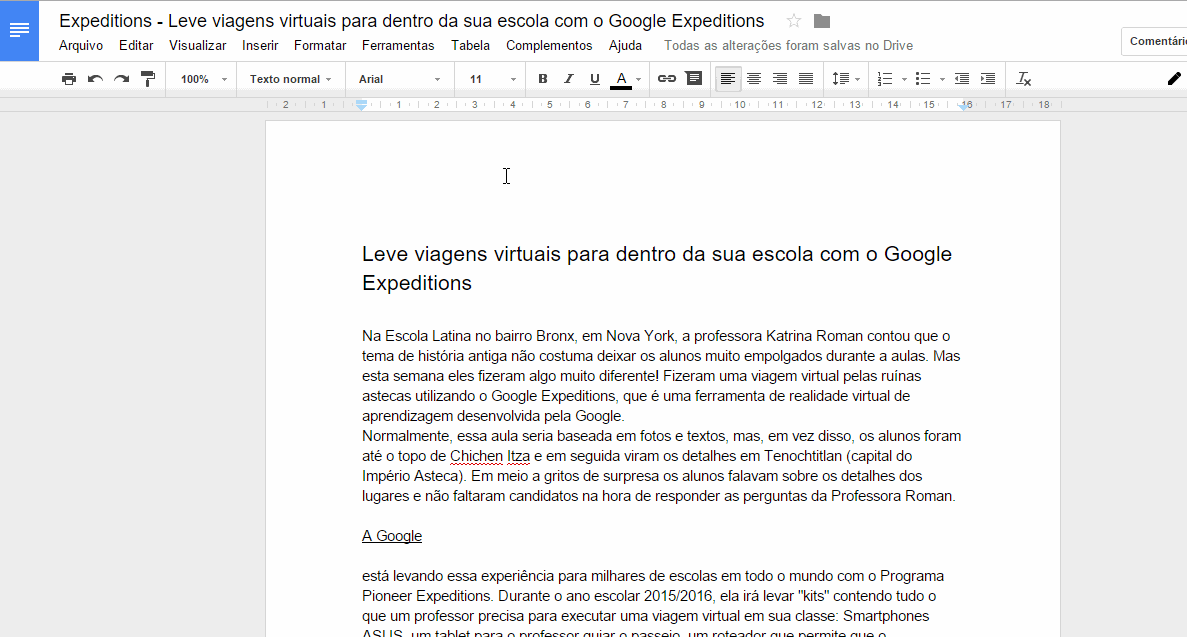Open the Docs home icon
Screen dimensions: 1187x637
click(x=19, y=30)
